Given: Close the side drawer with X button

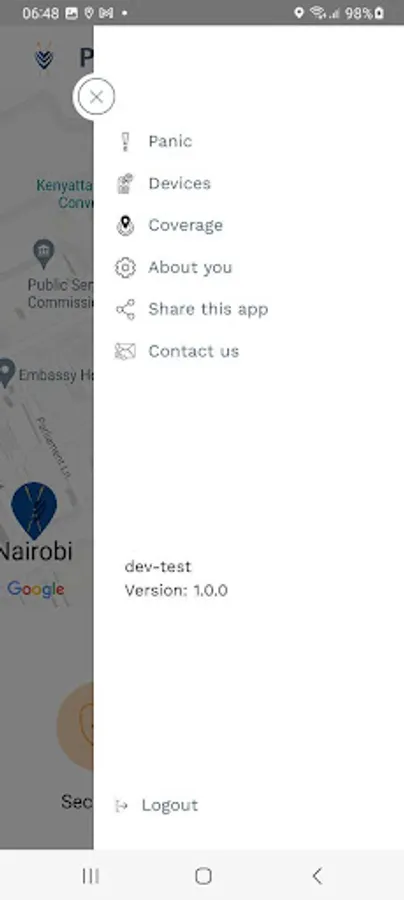Looking at the screenshot, I should (x=96, y=97).
